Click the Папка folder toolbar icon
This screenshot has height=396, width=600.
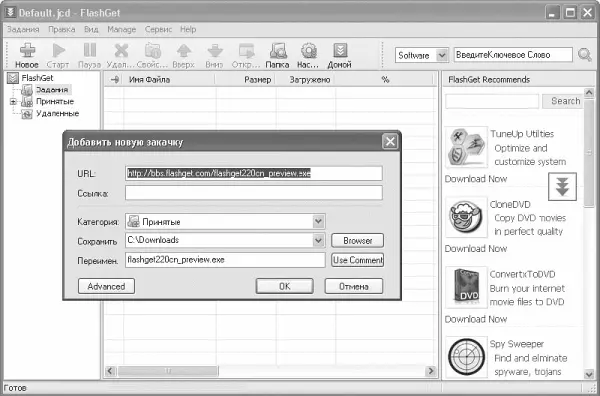tap(277, 51)
